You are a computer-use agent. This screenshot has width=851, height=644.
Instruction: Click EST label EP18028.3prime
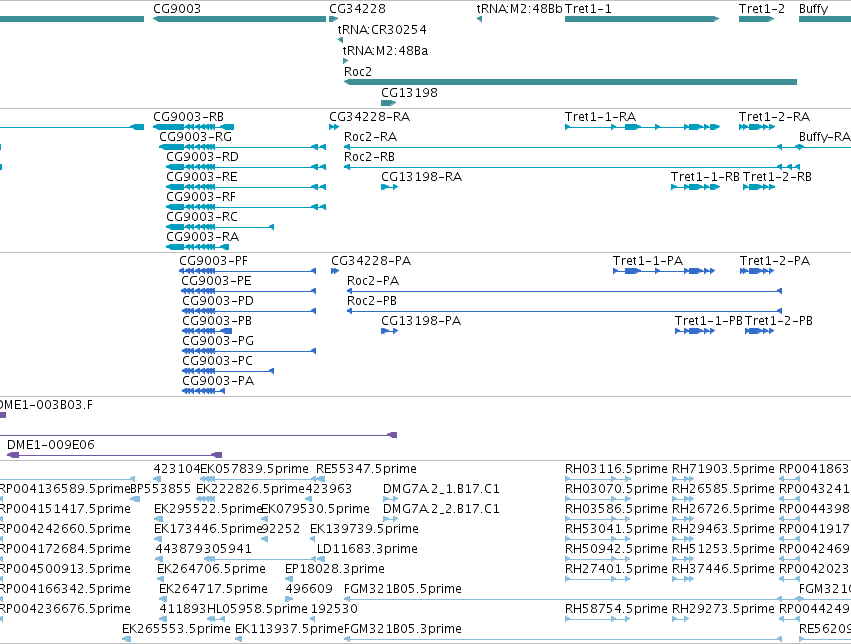point(335,569)
